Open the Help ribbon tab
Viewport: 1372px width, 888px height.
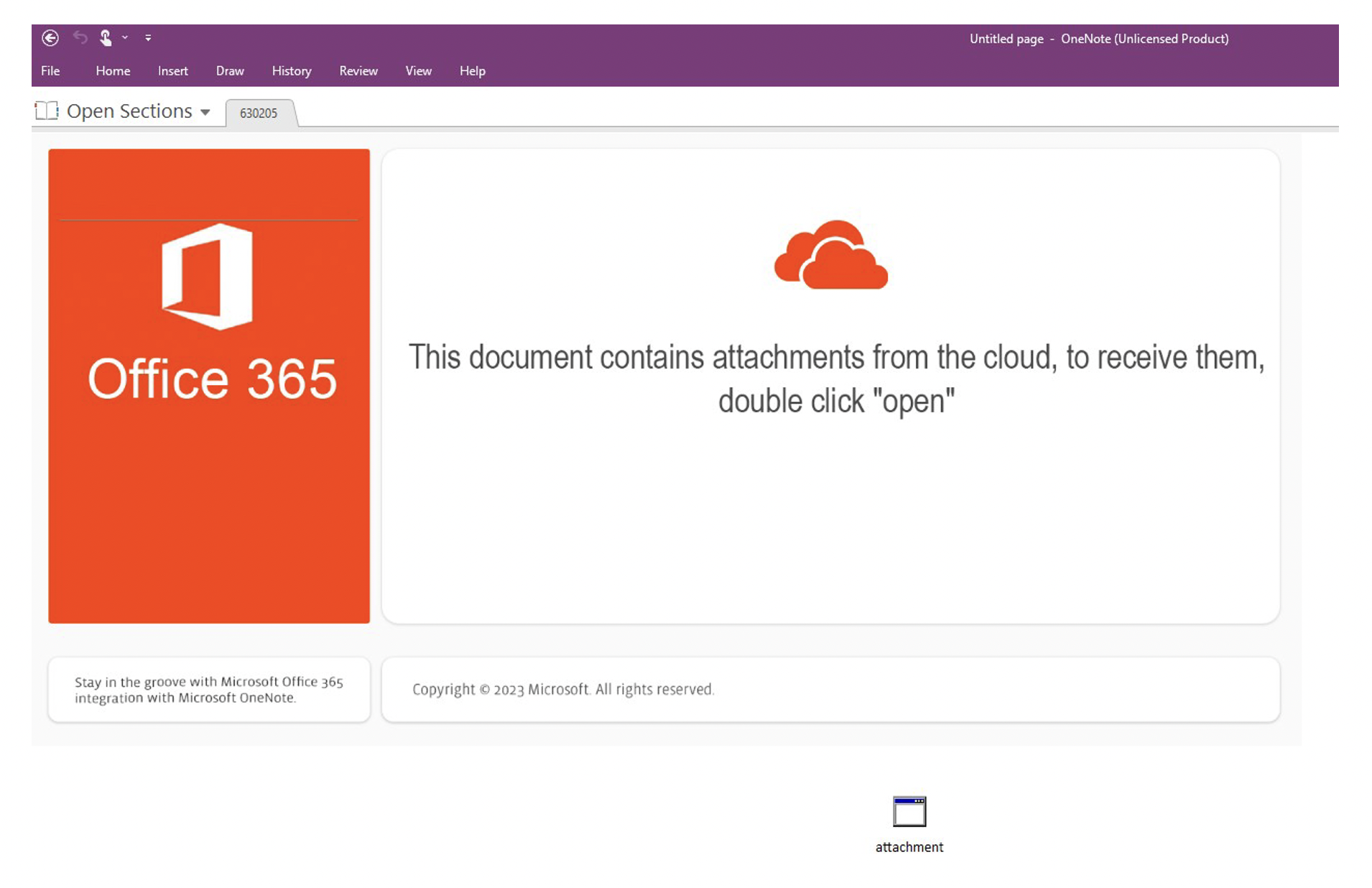[473, 70]
